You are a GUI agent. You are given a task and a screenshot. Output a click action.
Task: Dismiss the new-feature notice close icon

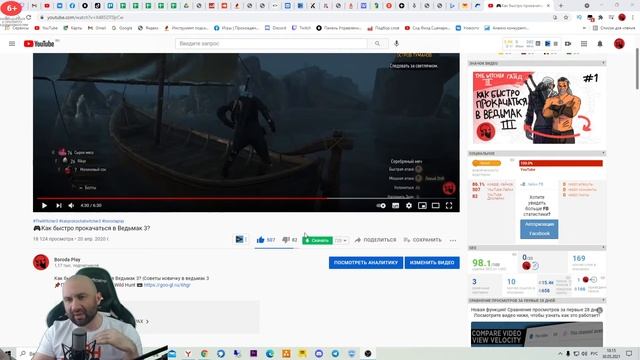click(x=600, y=310)
